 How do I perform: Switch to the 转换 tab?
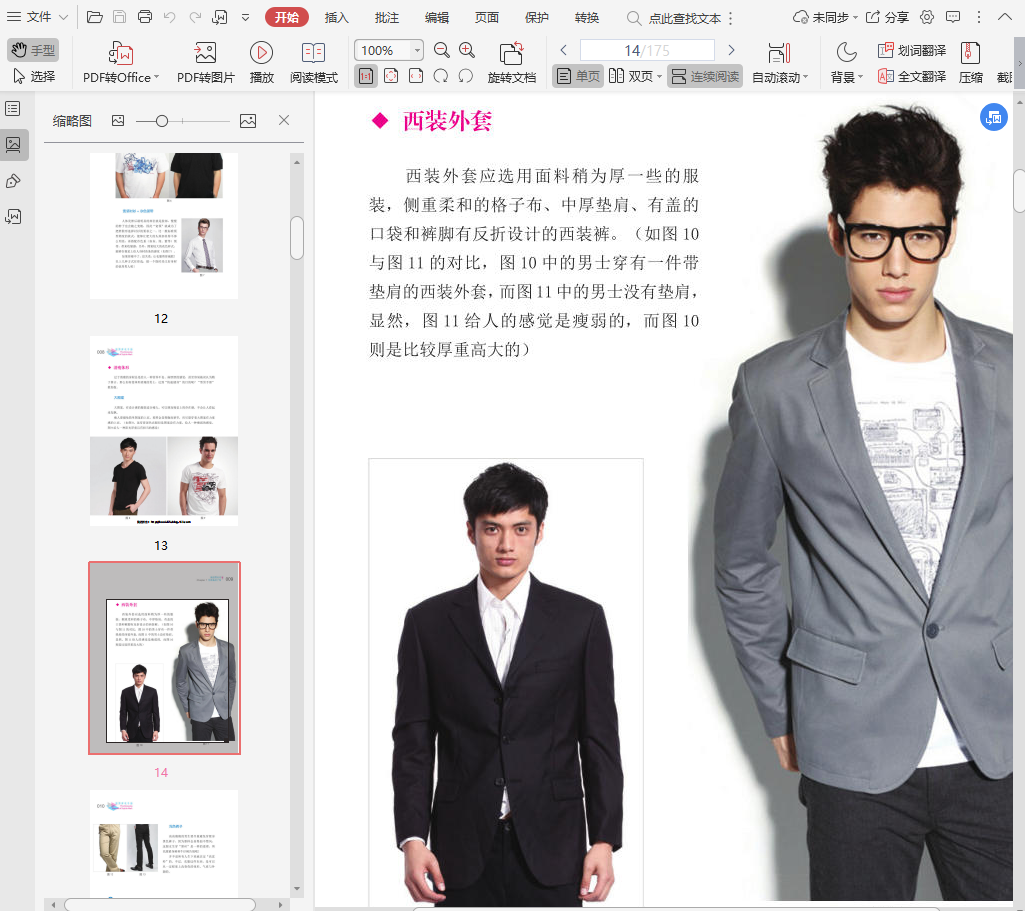[x=586, y=18]
